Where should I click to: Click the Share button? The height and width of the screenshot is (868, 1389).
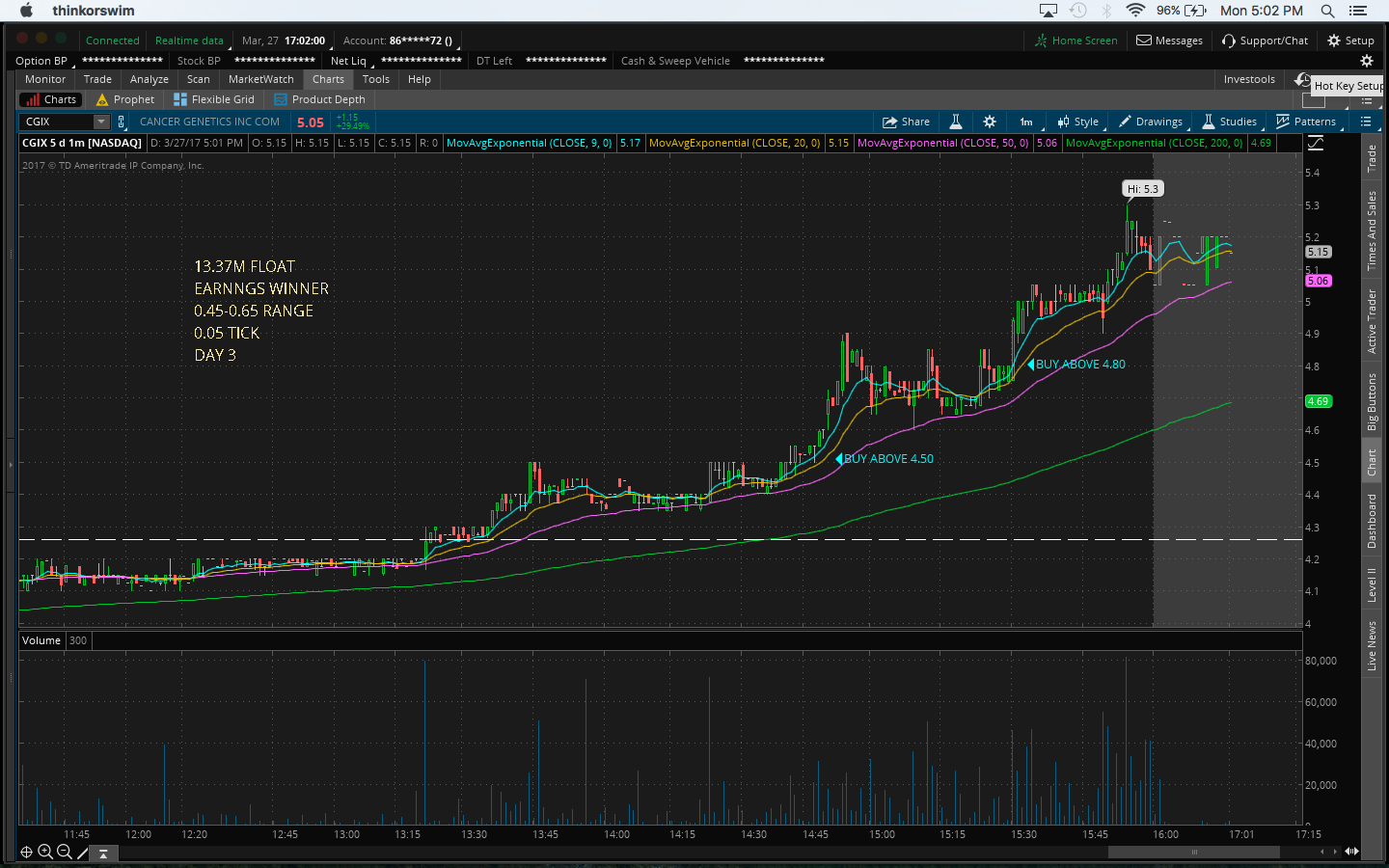tap(906, 122)
